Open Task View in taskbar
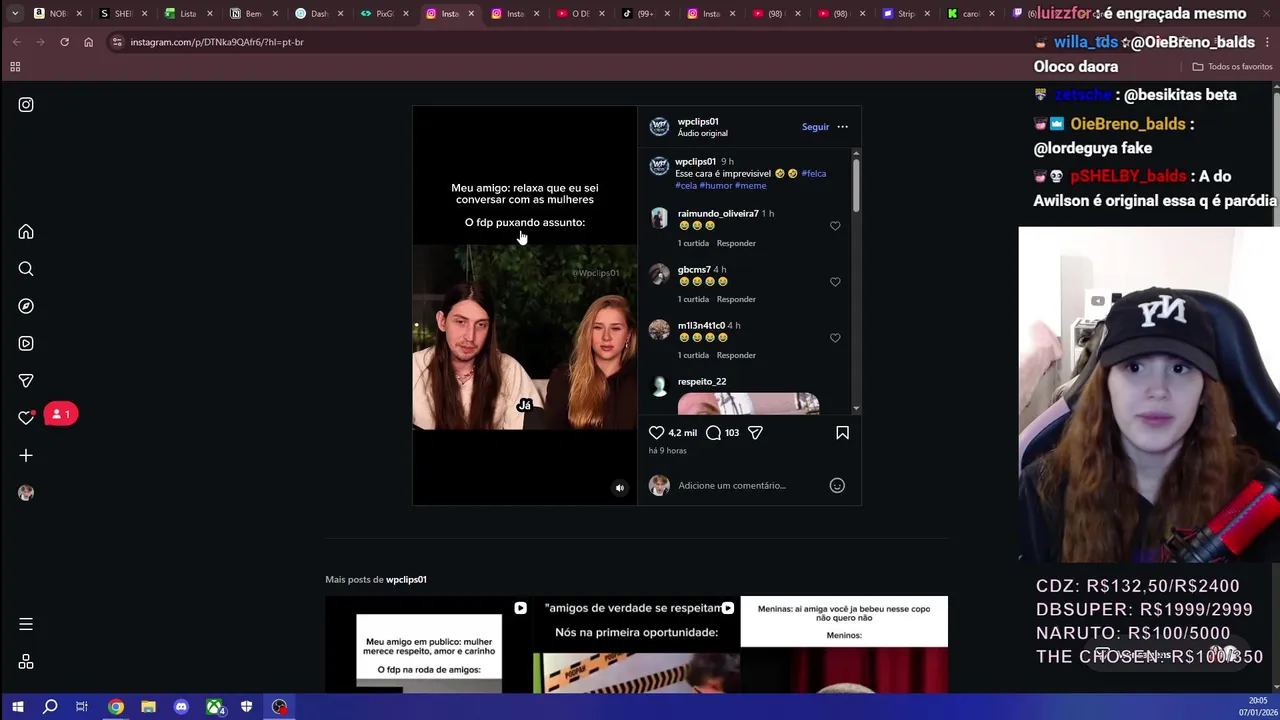Viewport: 1280px width, 720px height. tap(82, 707)
